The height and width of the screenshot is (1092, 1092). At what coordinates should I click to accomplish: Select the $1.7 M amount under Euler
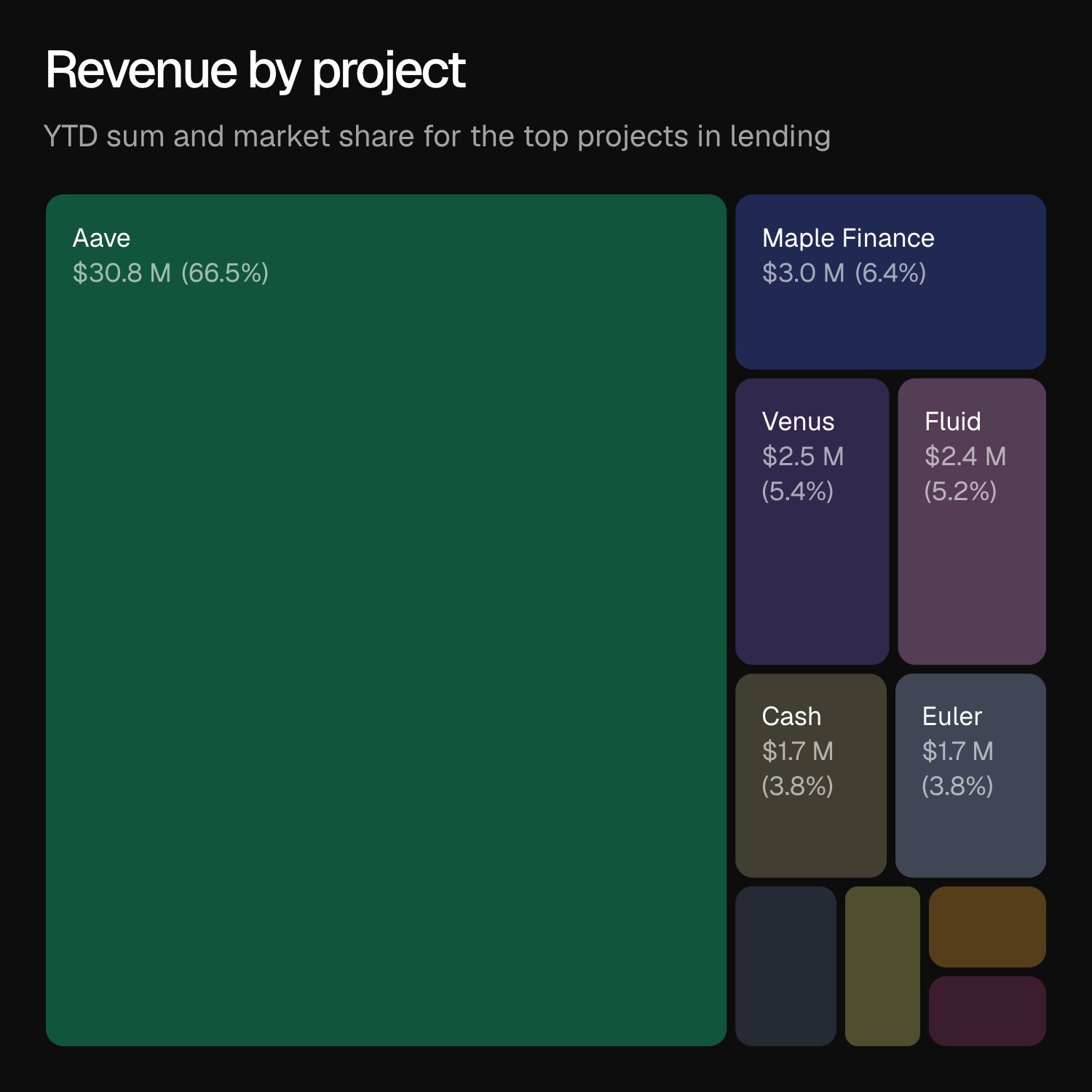pos(957,751)
